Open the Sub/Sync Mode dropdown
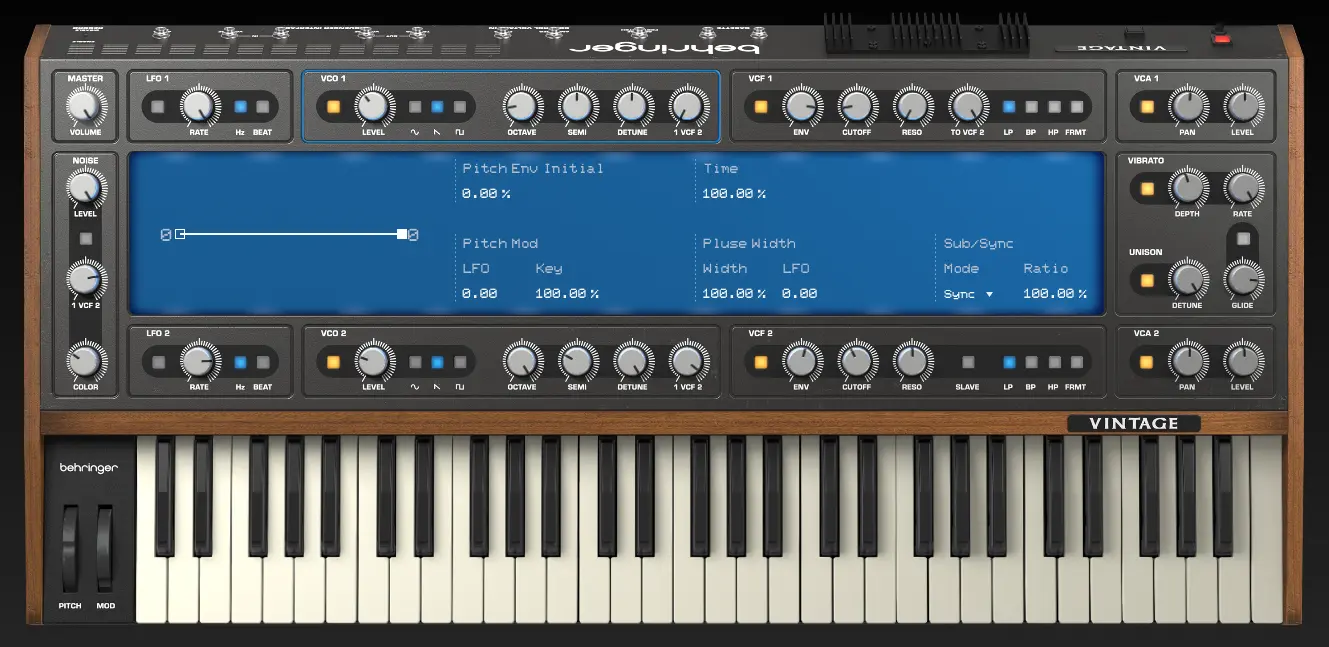Viewport: 1329px width, 647px height. pyautogui.click(x=968, y=294)
